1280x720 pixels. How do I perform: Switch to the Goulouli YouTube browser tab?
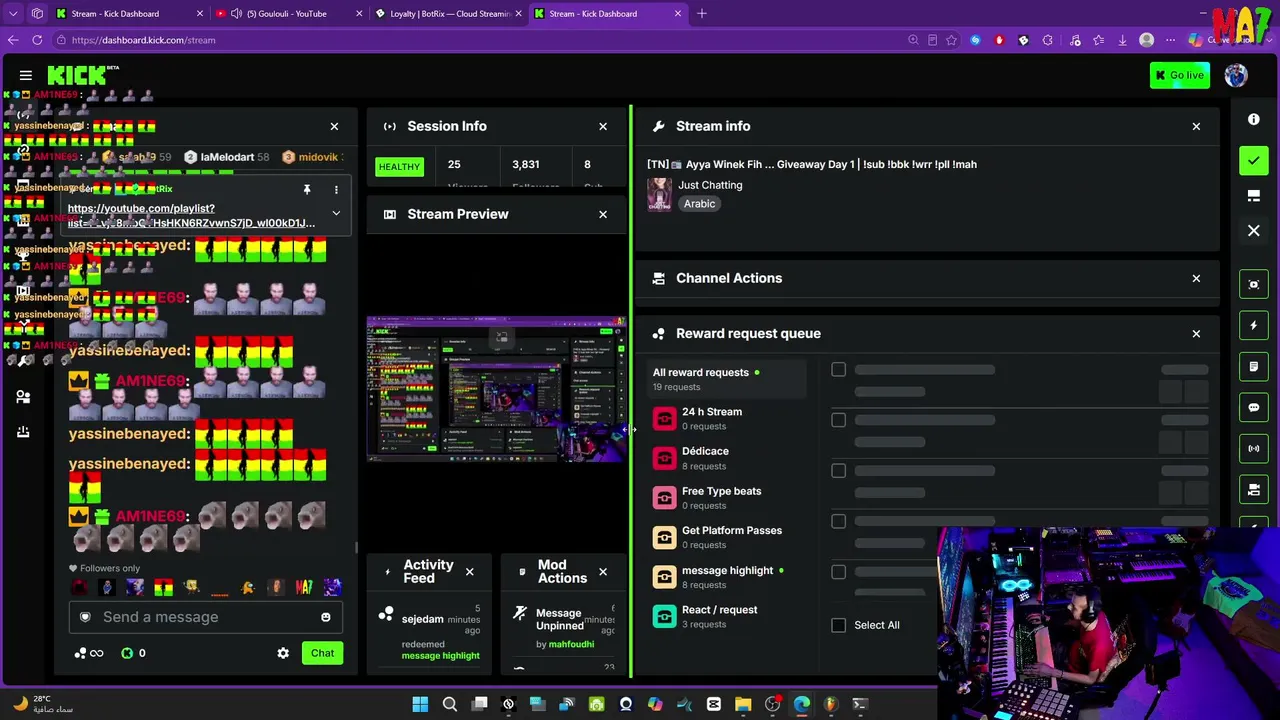click(289, 14)
